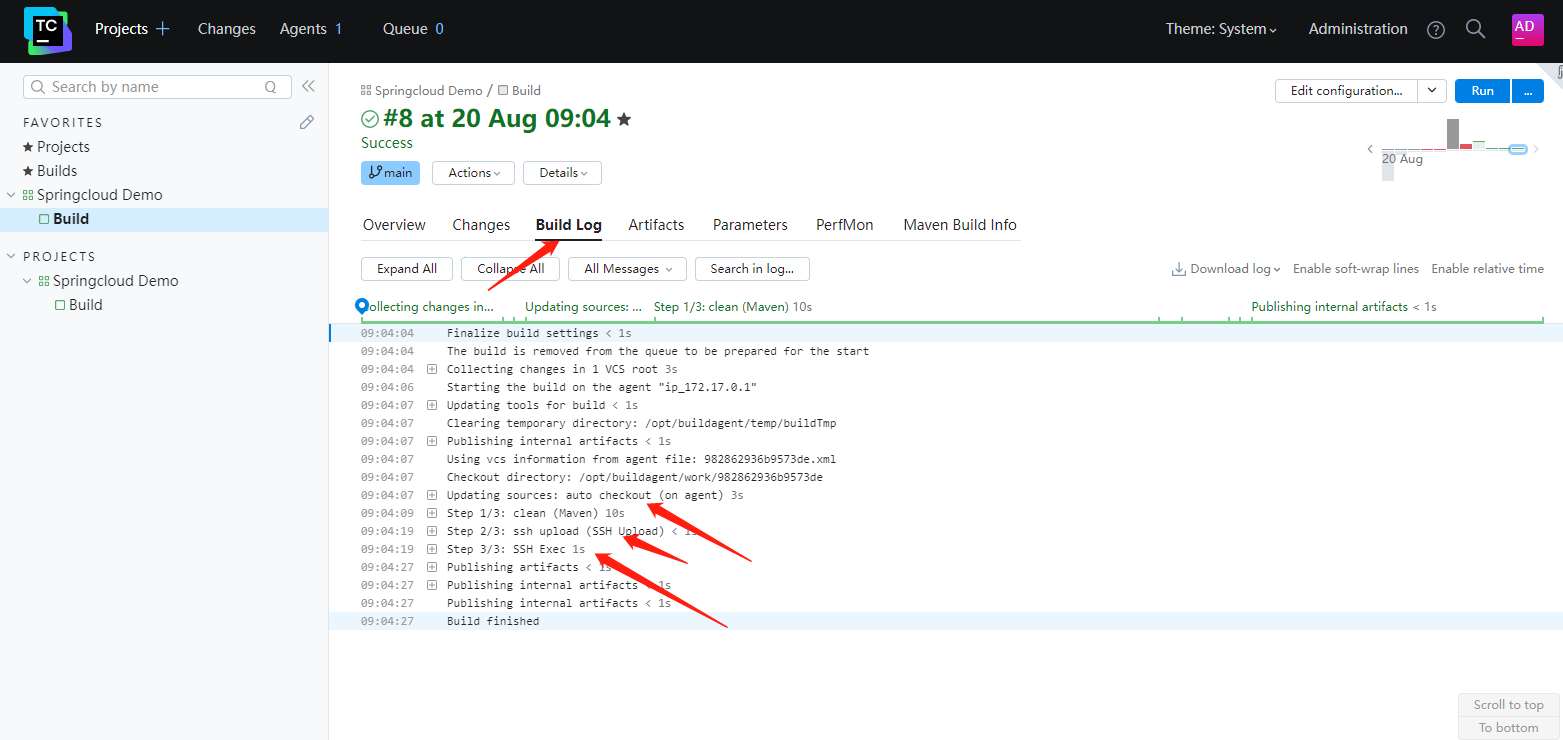Click the pencil icon next to Favorites
This screenshot has width=1563, height=740.
pyautogui.click(x=307, y=122)
